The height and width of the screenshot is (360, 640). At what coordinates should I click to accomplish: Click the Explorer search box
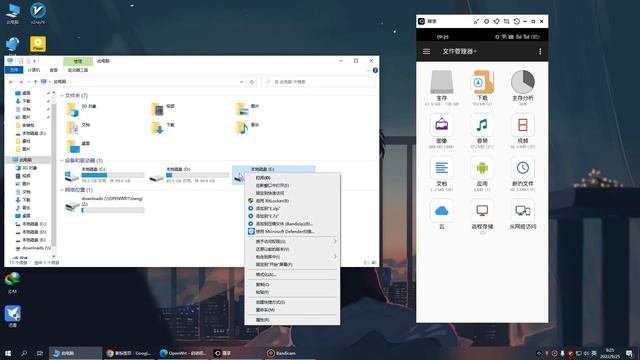[x=318, y=82]
